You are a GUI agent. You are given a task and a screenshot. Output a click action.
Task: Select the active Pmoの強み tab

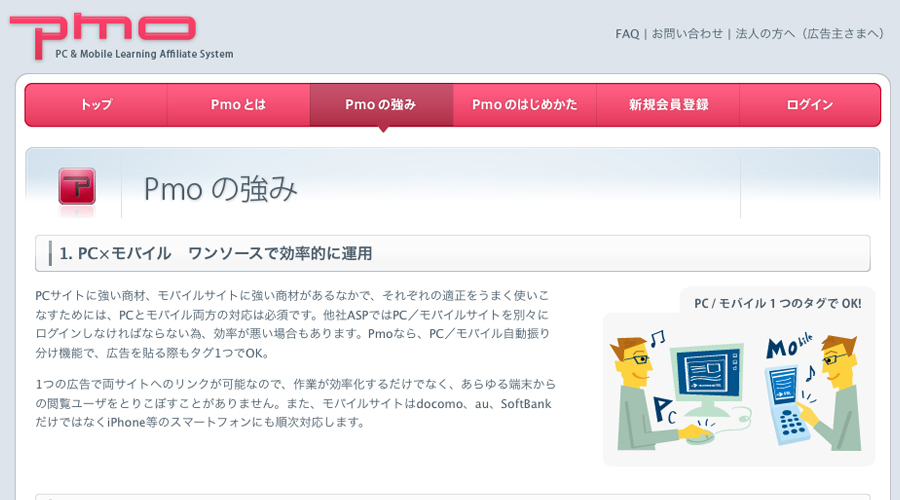click(x=380, y=105)
